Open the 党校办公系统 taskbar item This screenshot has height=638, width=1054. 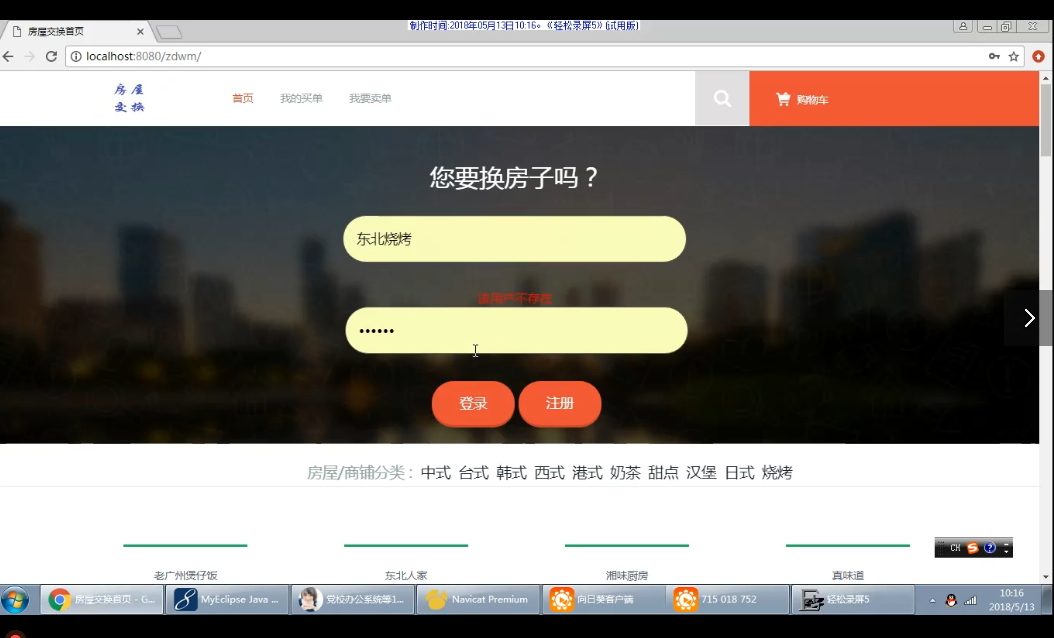352,600
